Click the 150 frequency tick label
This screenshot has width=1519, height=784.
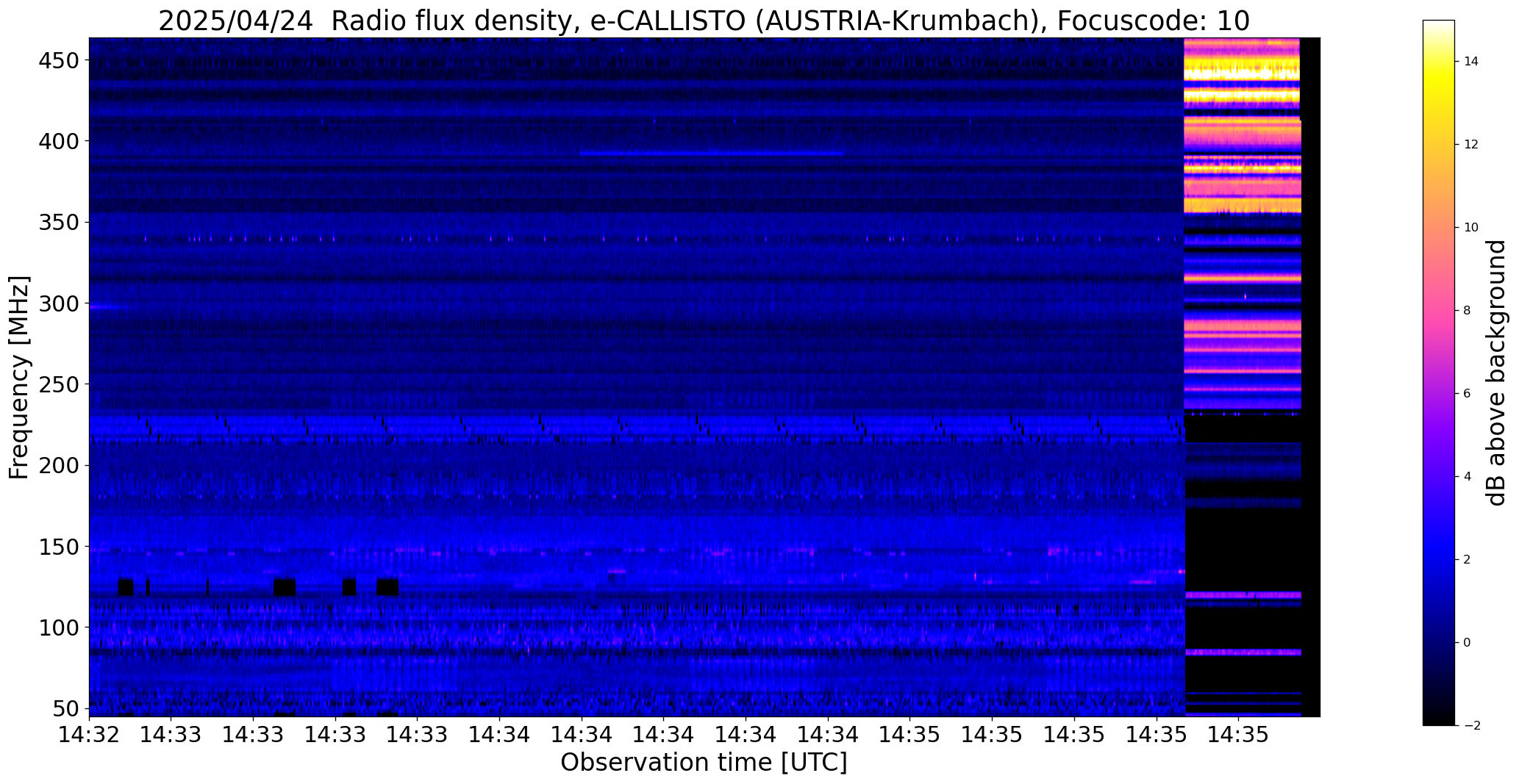tap(59, 547)
